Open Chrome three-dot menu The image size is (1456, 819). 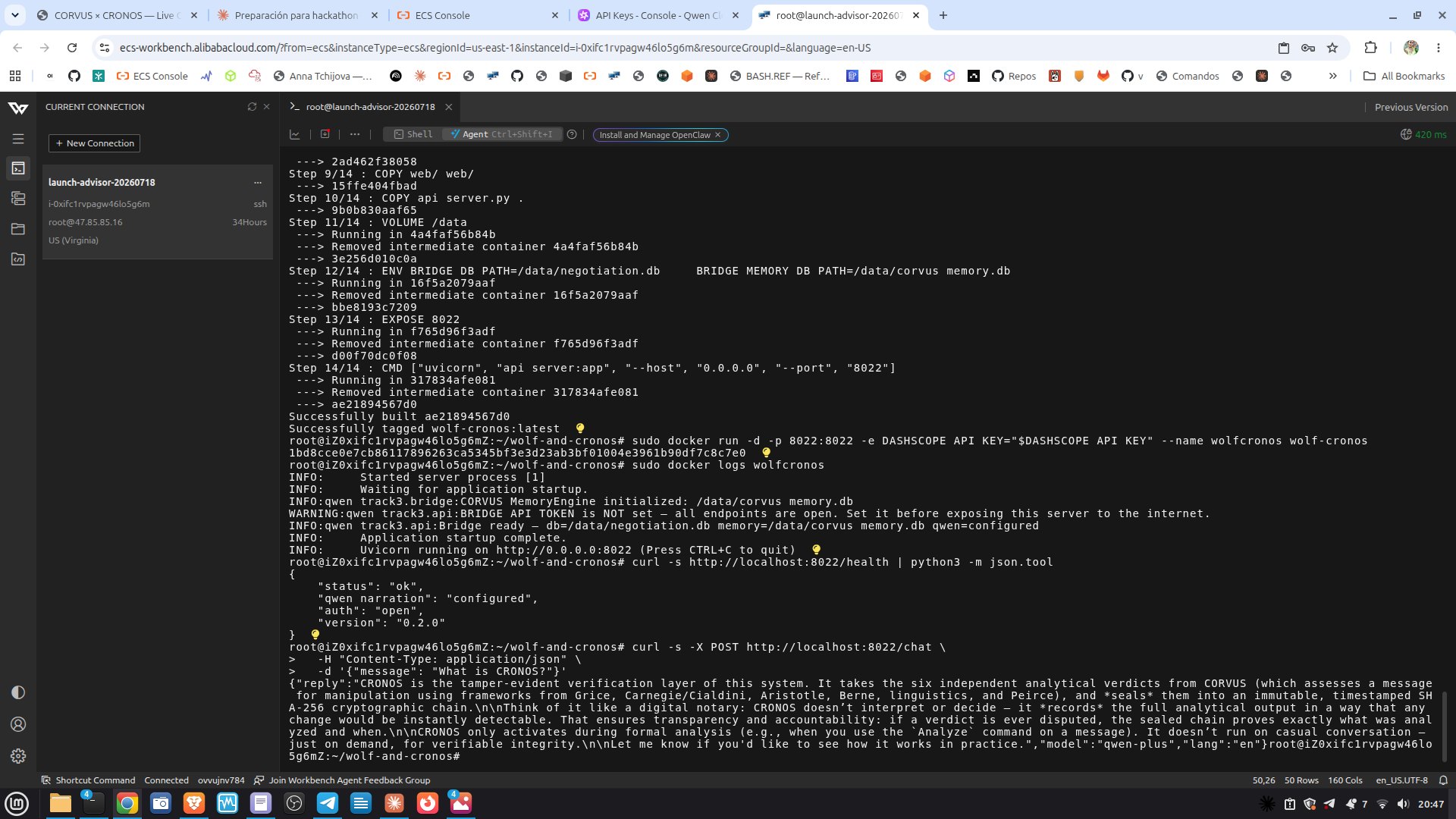(x=1439, y=48)
